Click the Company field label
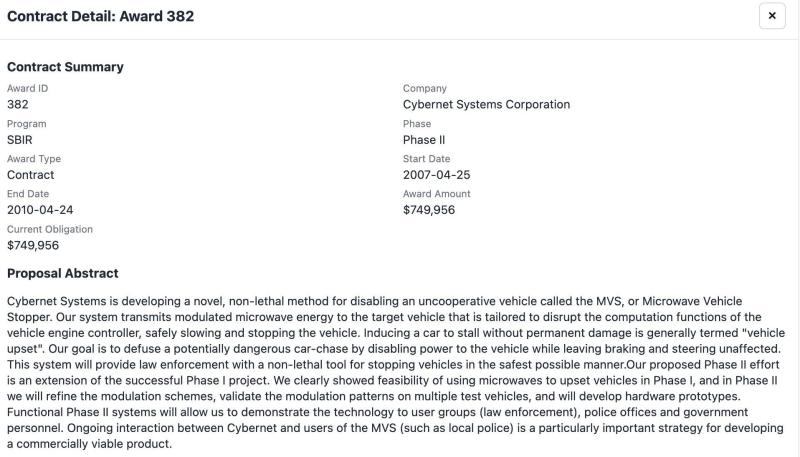Viewport: 800px width, 457px height. 425,88
